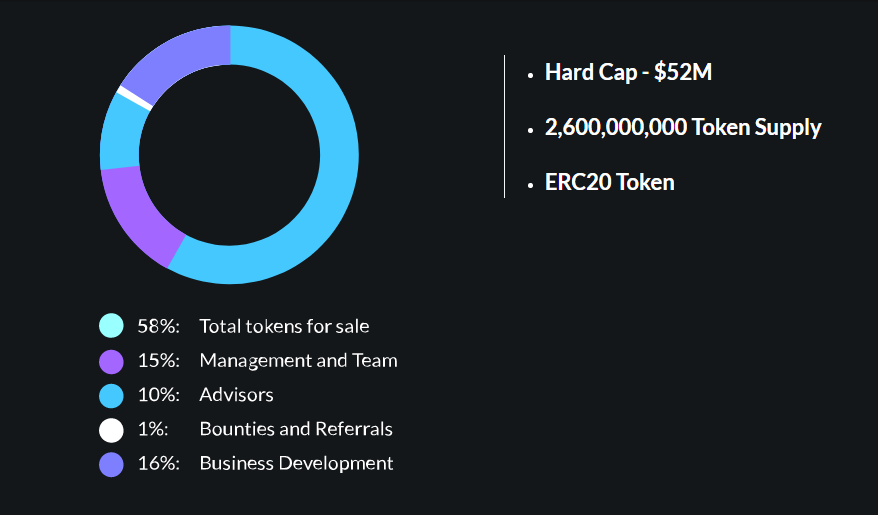Select the small cyan donut segment beside white sliver
878x515 pixels.
tap(122, 134)
